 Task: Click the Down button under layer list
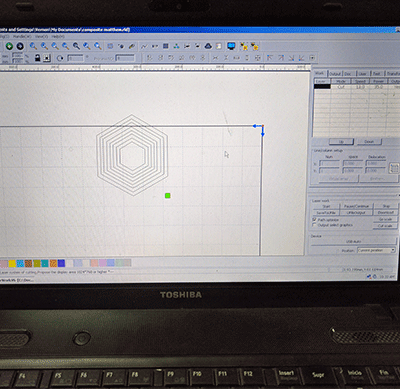[369, 142]
